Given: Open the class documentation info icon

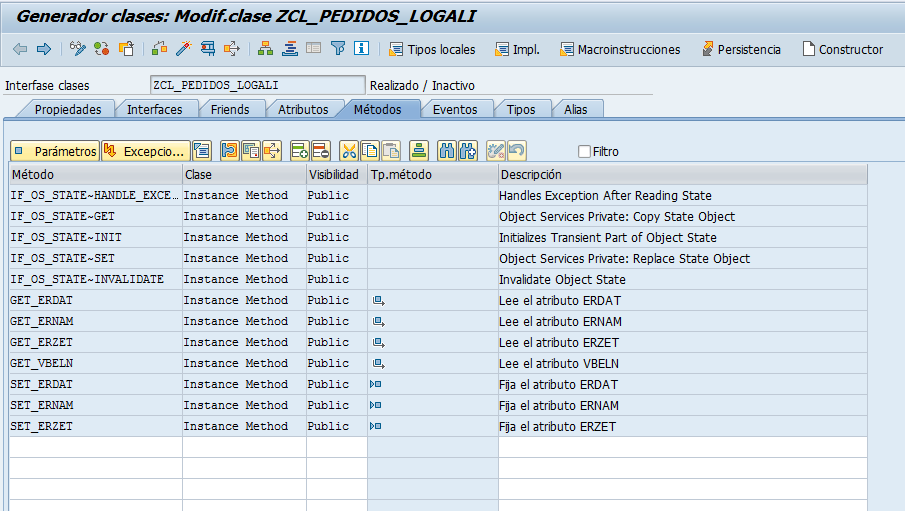Looking at the screenshot, I should point(362,49).
